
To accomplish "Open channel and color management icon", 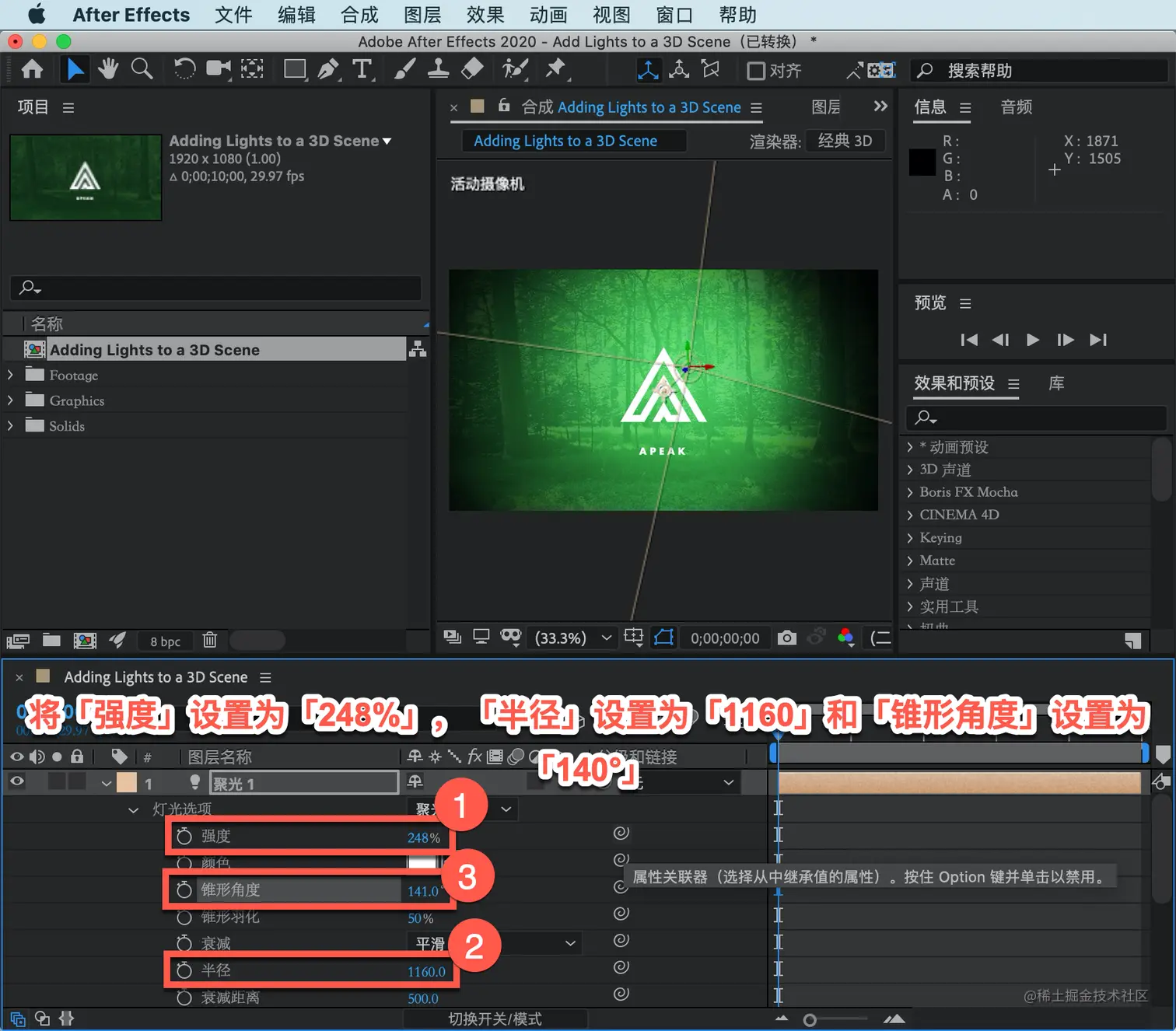I will point(846,638).
